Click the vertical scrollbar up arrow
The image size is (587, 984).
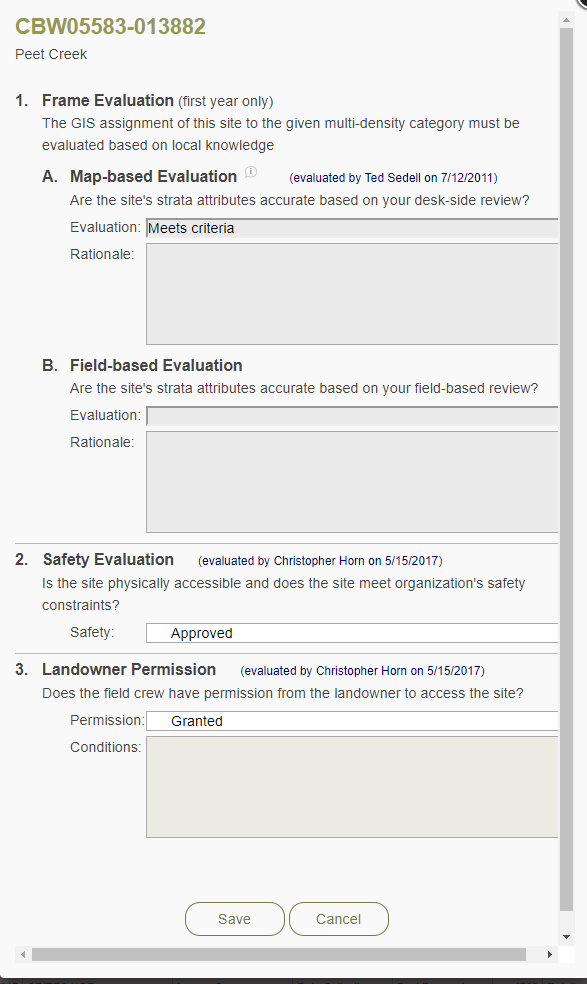pos(566,21)
